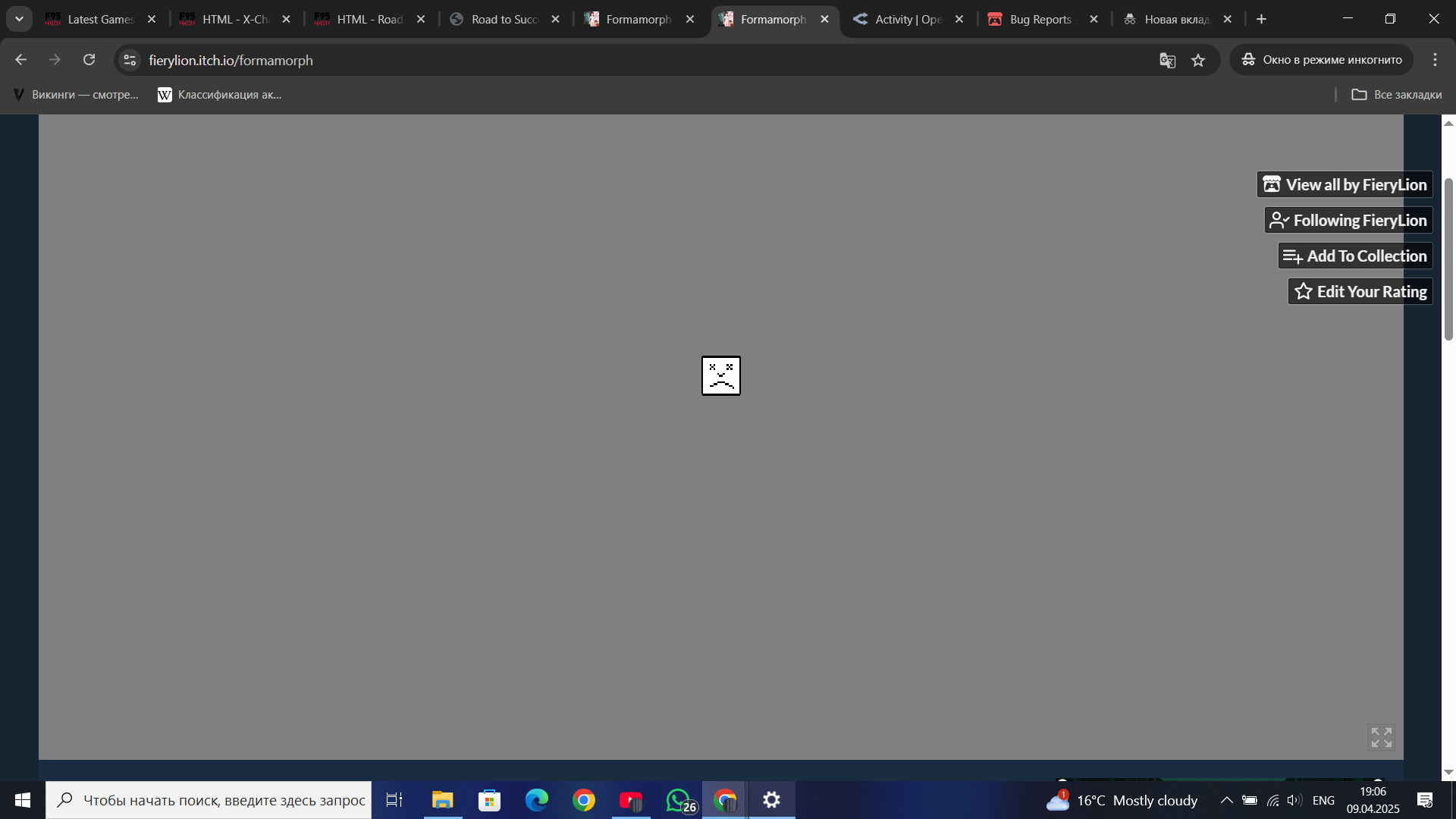Screen dimensions: 1456x819
Task: Open the weather widget Mostly cloudy
Action: tap(1122, 800)
